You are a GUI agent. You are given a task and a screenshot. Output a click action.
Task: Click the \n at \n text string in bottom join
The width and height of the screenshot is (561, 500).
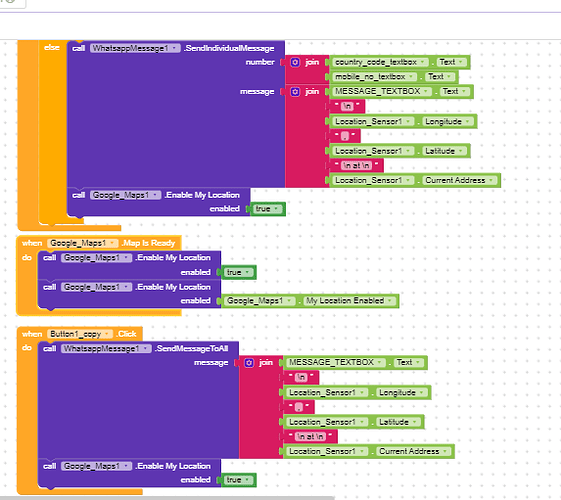coord(311,436)
